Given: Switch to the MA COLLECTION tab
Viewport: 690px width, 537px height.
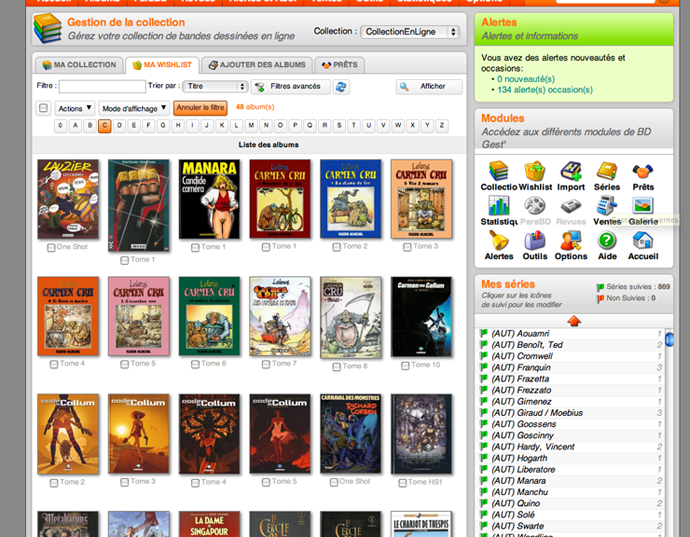Looking at the screenshot, I should tap(79, 65).
